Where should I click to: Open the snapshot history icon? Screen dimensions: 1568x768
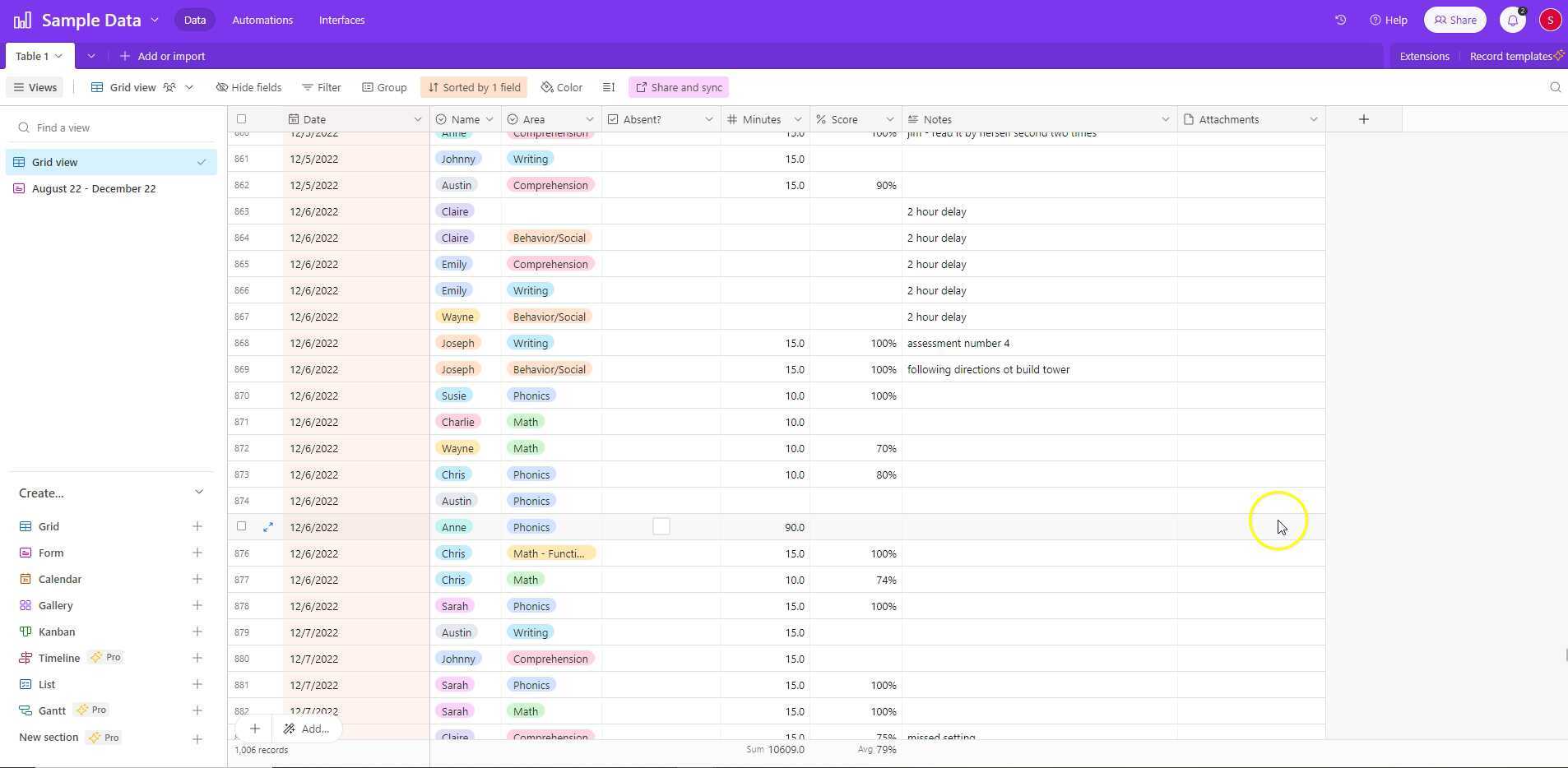[x=1340, y=19]
